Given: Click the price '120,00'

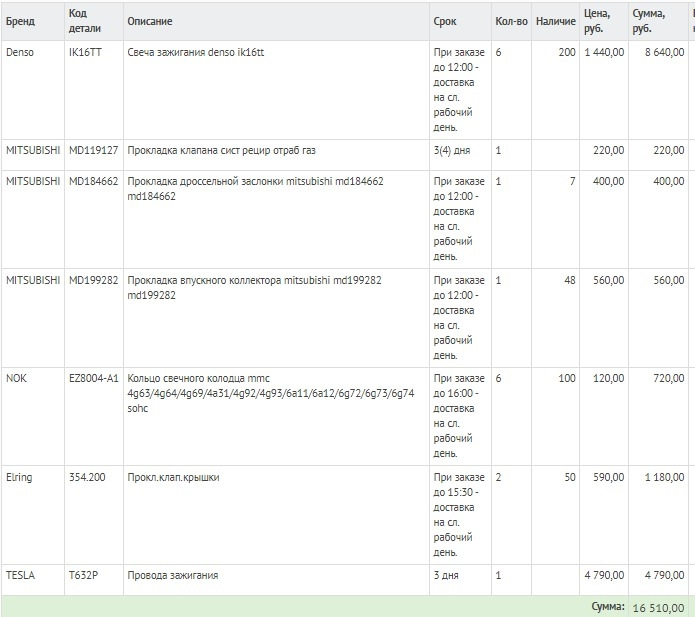Looking at the screenshot, I should coord(609,378).
